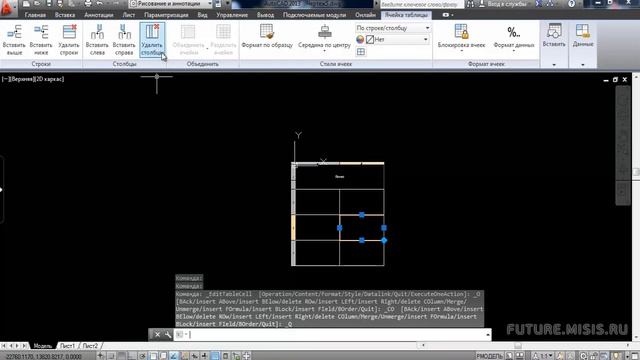Select the Ячейка таблицы contextual tab
Viewport: 640px width, 360px height.
[x=406, y=15]
